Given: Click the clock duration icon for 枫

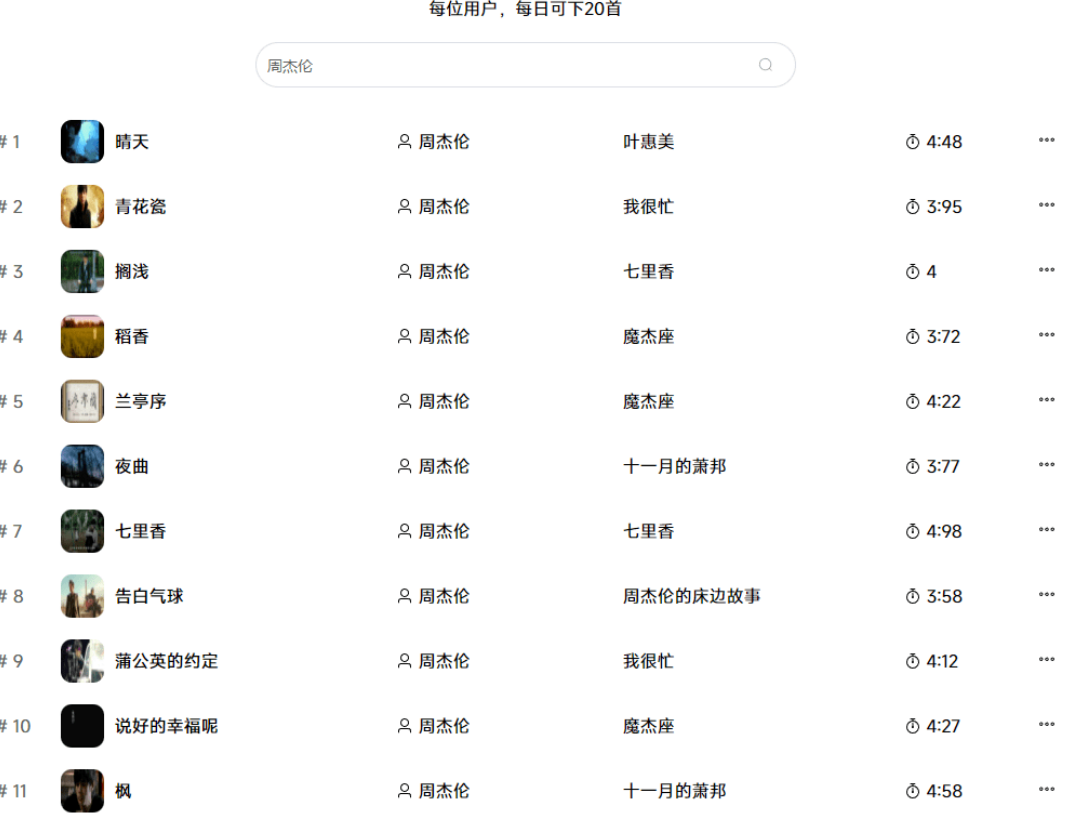Looking at the screenshot, I should (x=912, y=791).
